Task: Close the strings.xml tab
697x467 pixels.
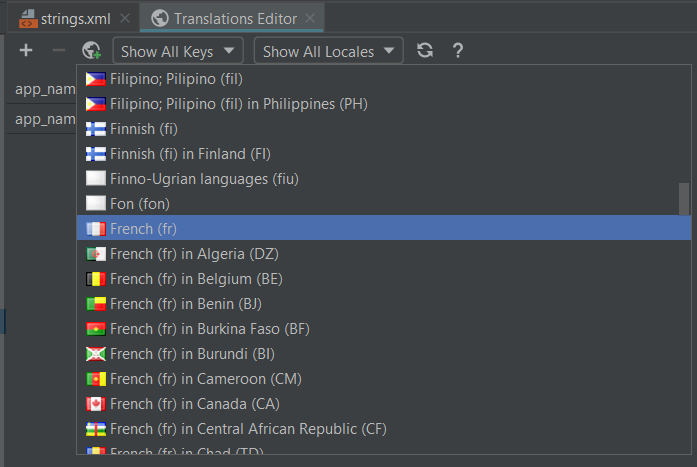Action: [x=124, y=18]
